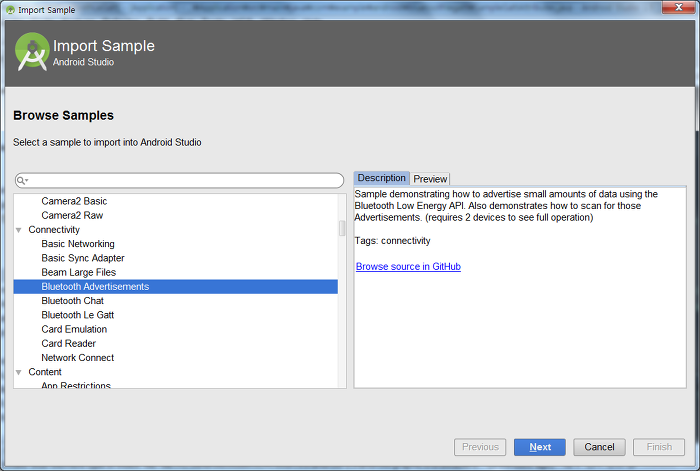Select the Basic Networking sample

coord(78,244)
